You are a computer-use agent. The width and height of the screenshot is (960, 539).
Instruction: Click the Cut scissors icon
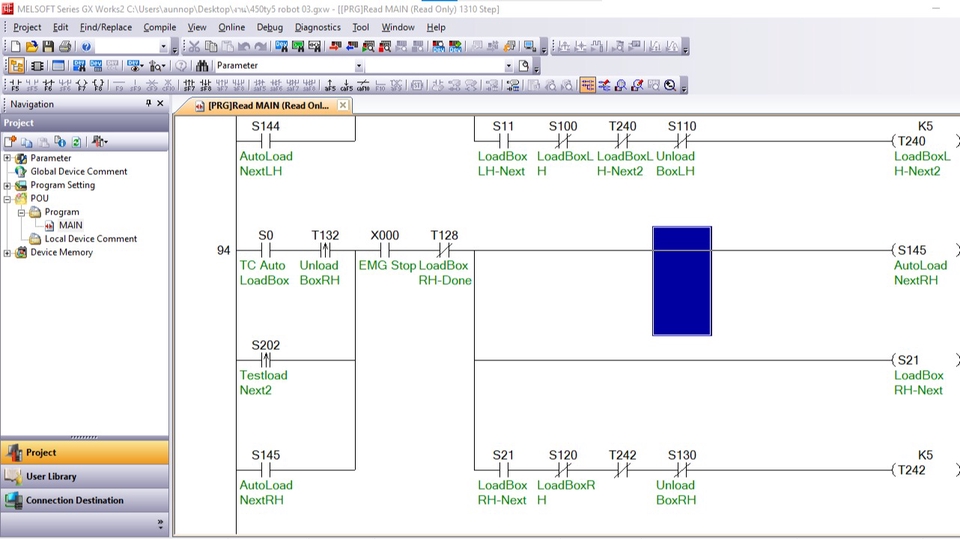pos(194,47)
